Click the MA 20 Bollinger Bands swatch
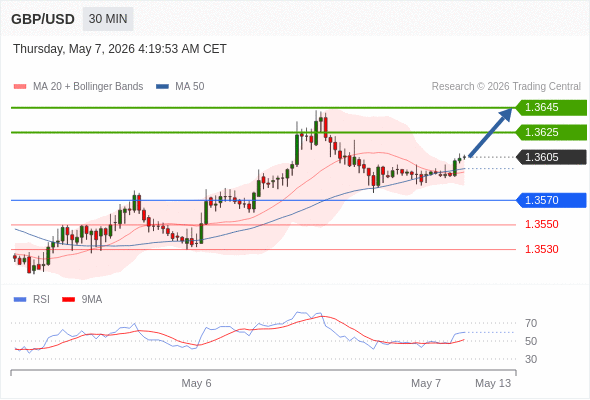This screenshot has height=400, width=590. point(20,87)
